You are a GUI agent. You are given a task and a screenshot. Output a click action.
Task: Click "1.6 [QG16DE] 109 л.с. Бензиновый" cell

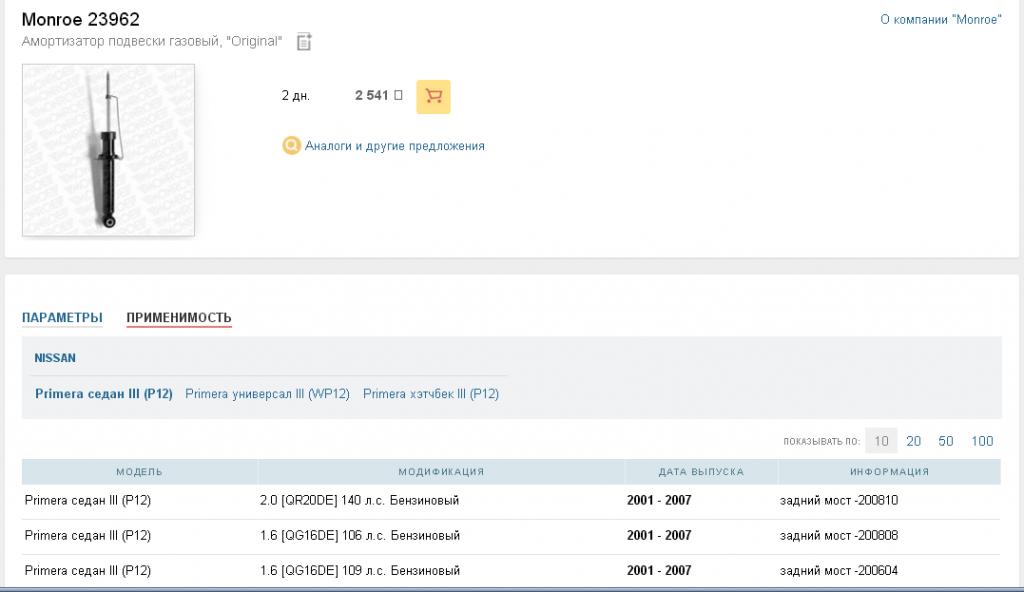tap(360, 570)
